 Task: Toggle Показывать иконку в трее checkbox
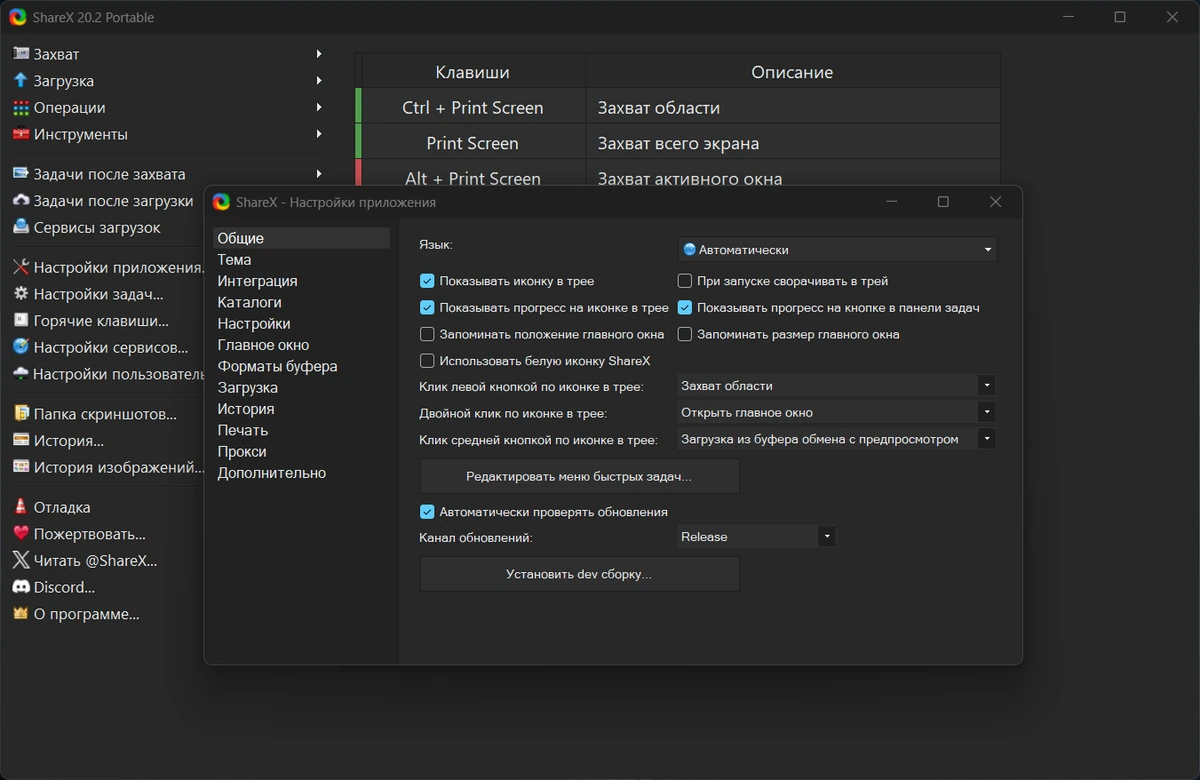point(427,281)
